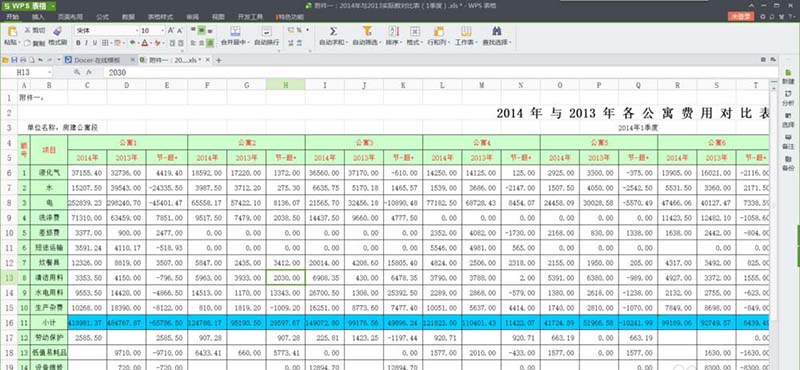The image size is (800, 370).
Task: Activate the Format Painter (格式刷) brush
Action: click(x=57, y=31)
